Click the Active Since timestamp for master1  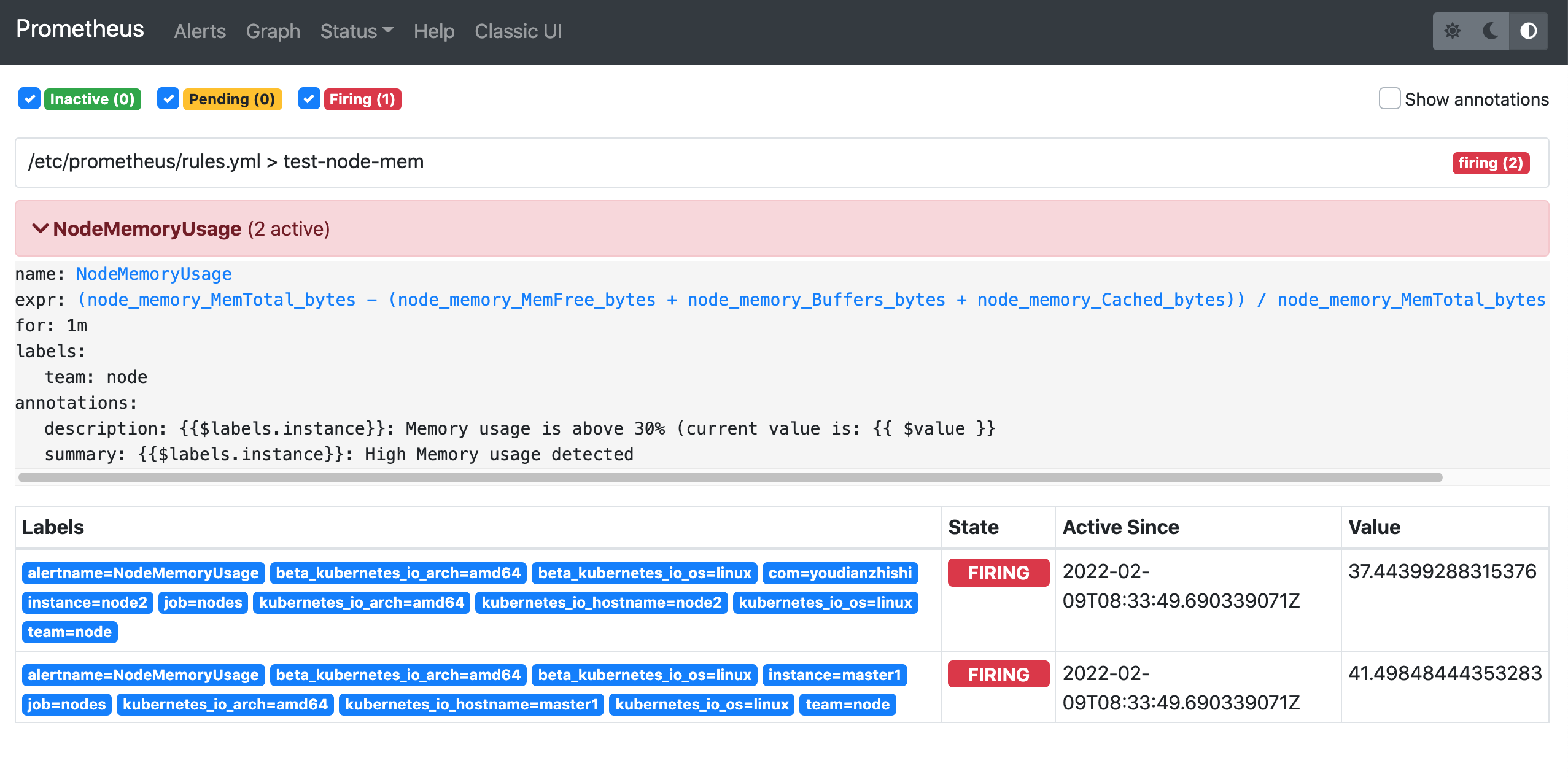coord(1181,688)
